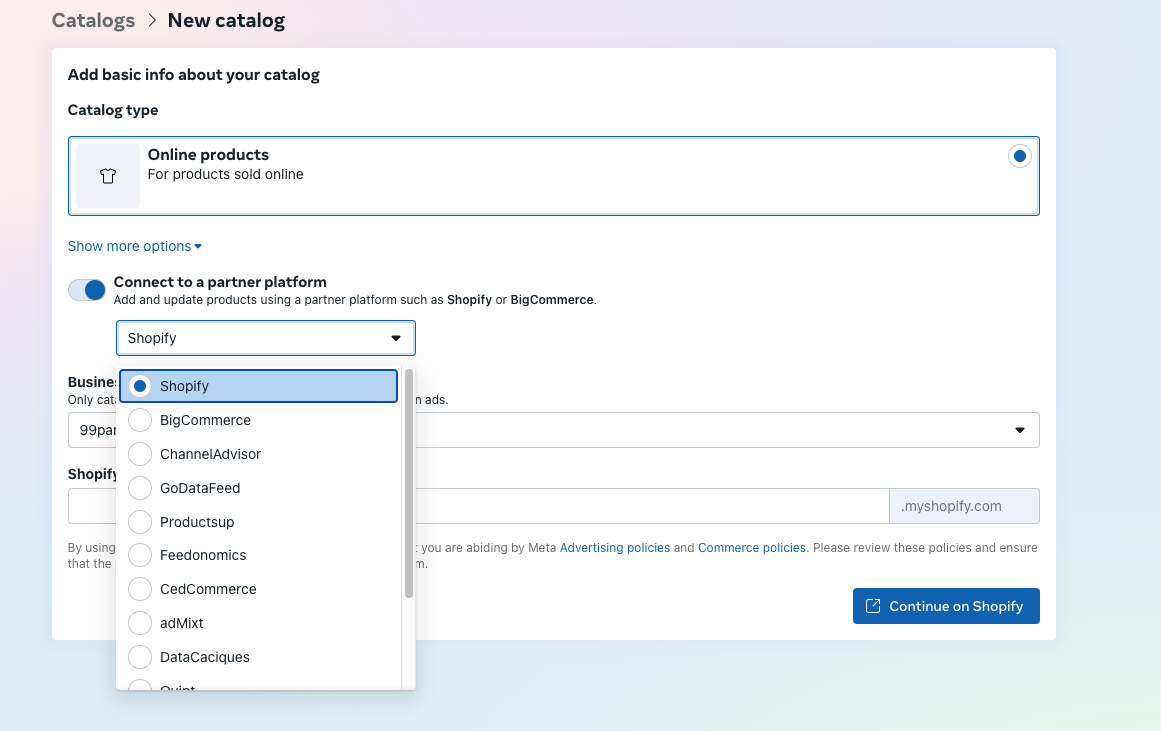Collapse the Shopify platform dropdown
1161x731 pixels.
(266, 338)
